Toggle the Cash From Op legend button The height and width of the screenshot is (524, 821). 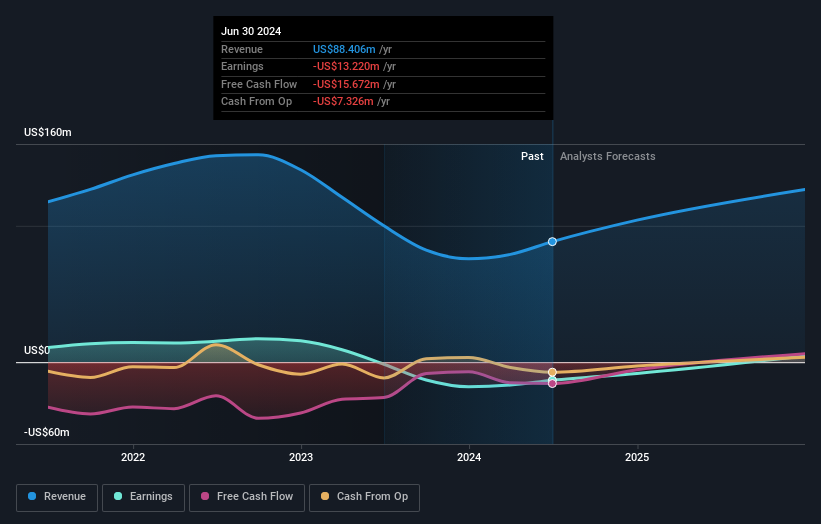coord(364,497)
